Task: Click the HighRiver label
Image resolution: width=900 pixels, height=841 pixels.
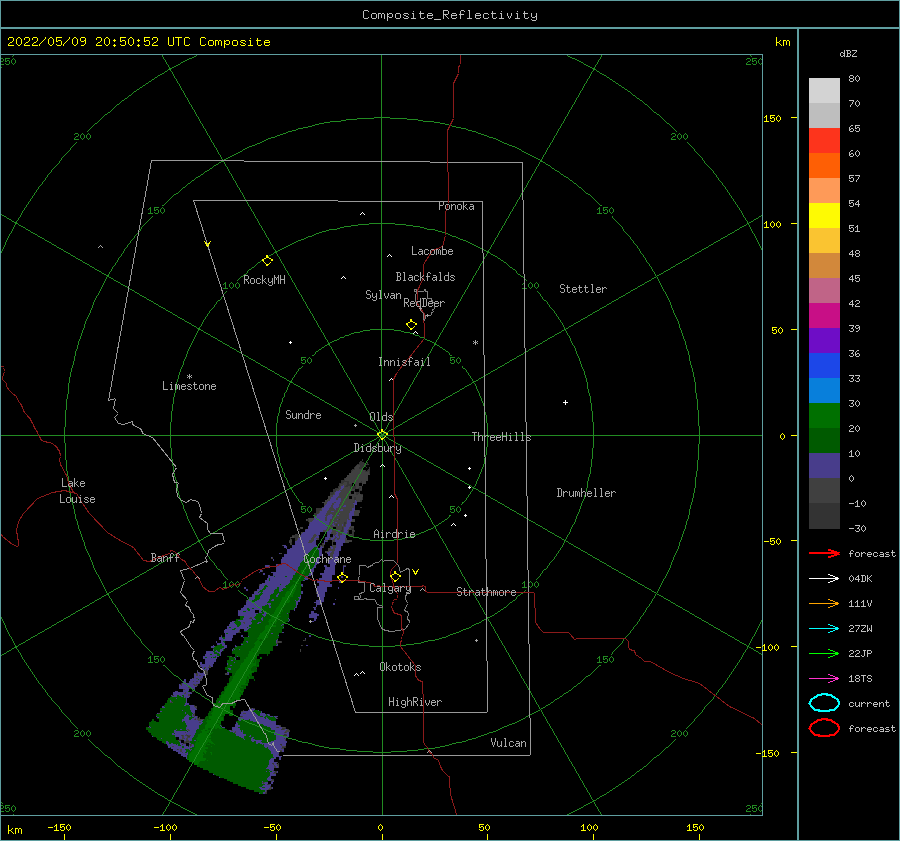Action: pos(415,702)
